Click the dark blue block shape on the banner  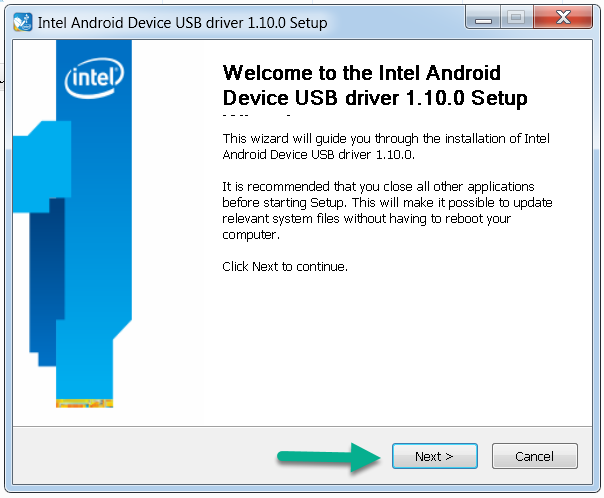pyautogui.click(x=47, y=281)
